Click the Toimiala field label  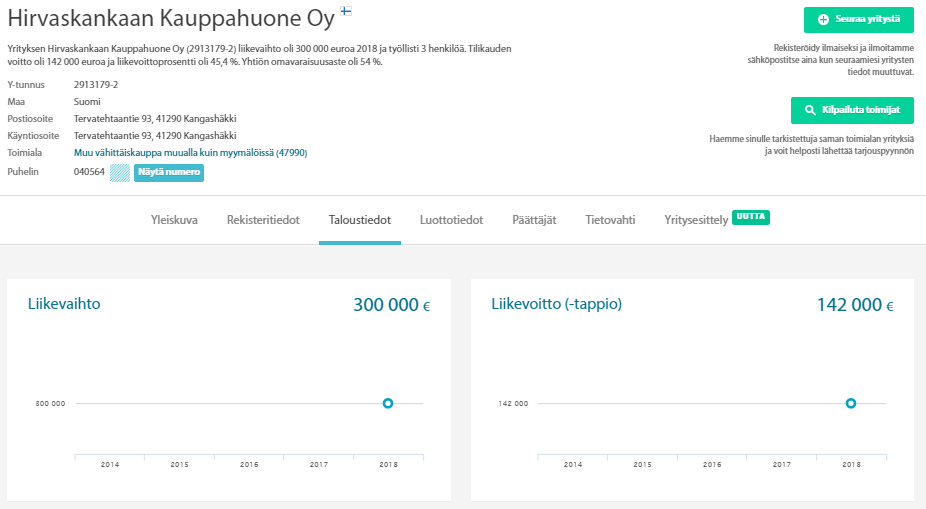point(24,153)
